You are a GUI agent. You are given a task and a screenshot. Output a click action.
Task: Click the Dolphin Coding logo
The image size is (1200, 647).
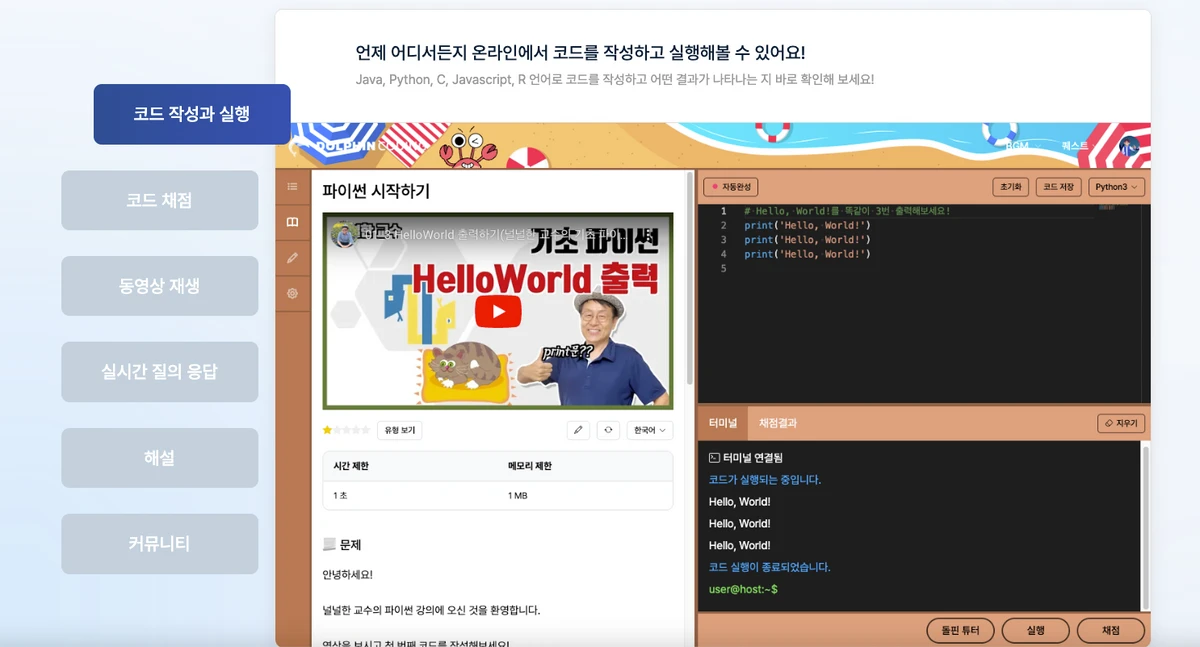point(358,146)
